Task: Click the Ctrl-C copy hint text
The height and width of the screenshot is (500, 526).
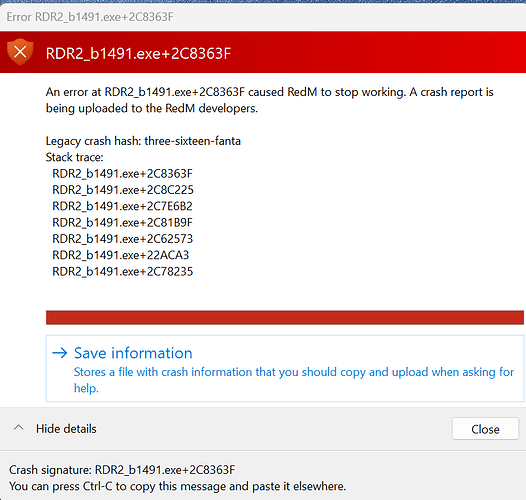Action: [177, 486]
